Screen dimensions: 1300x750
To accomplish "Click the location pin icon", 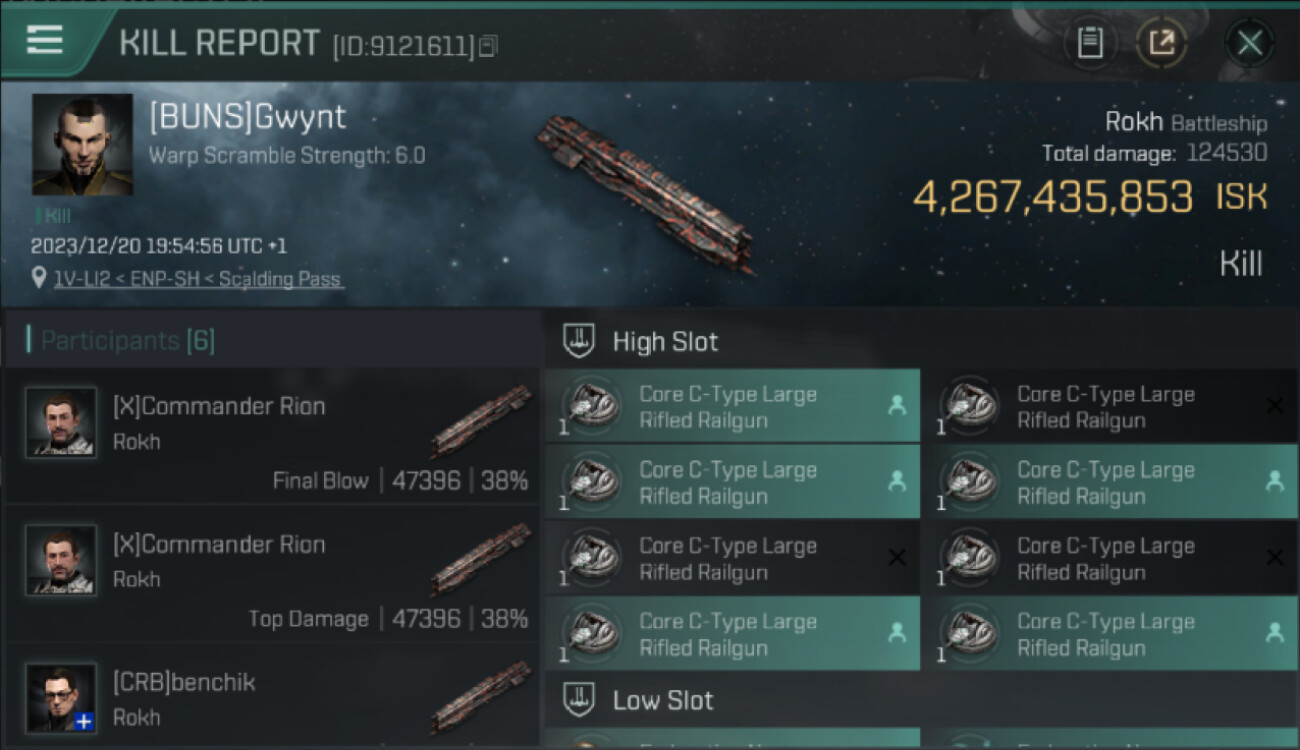I will coord(39,279).
